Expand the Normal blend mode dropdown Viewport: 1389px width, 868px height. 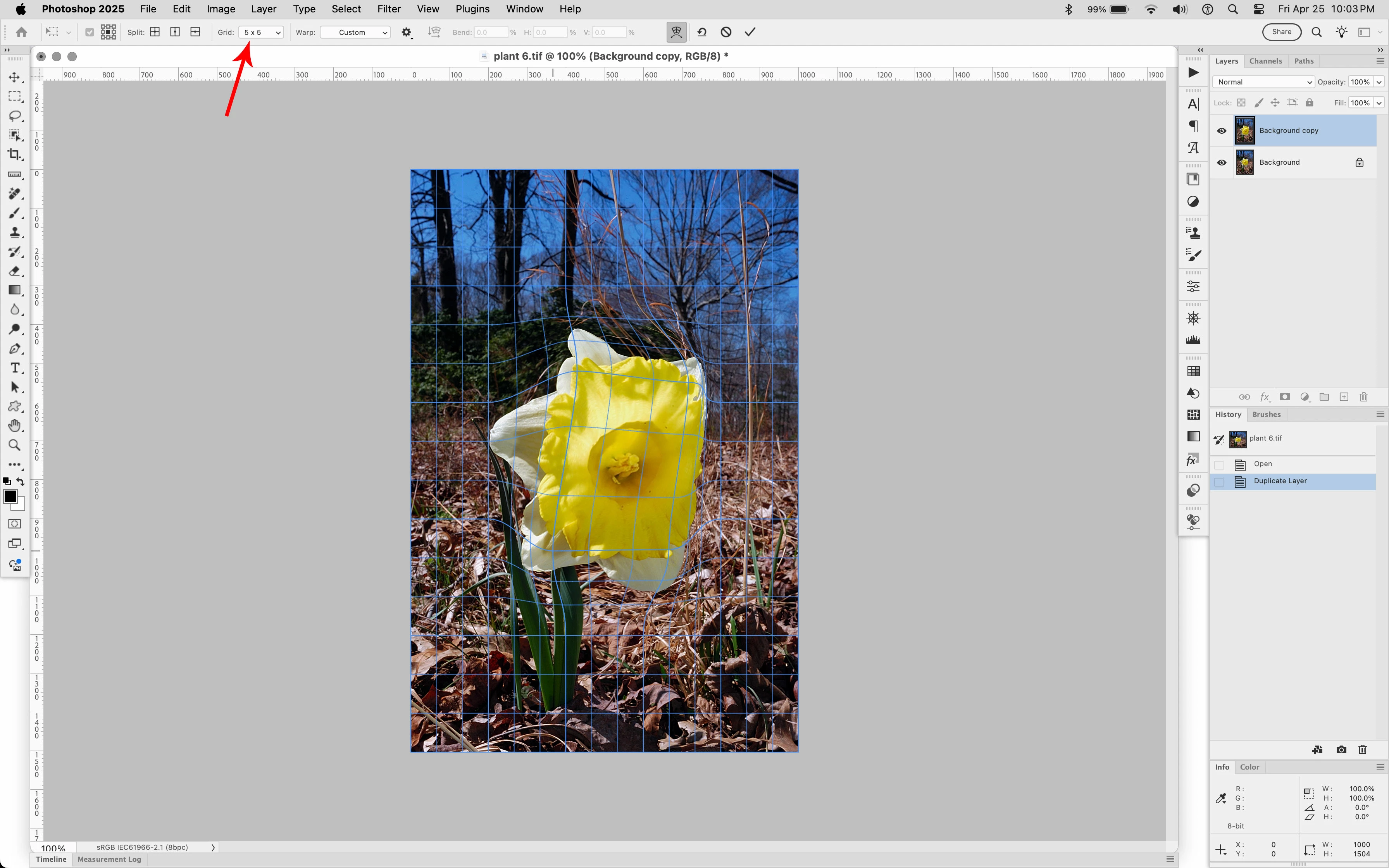pyautogui.click(x=1263, y=82)
